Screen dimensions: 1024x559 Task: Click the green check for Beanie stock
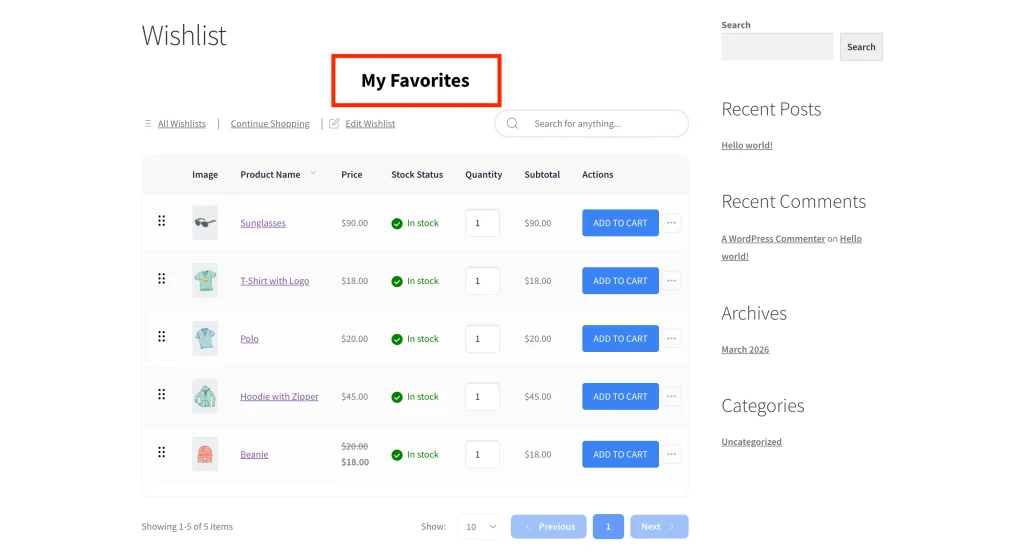click(x=397, y=455)
